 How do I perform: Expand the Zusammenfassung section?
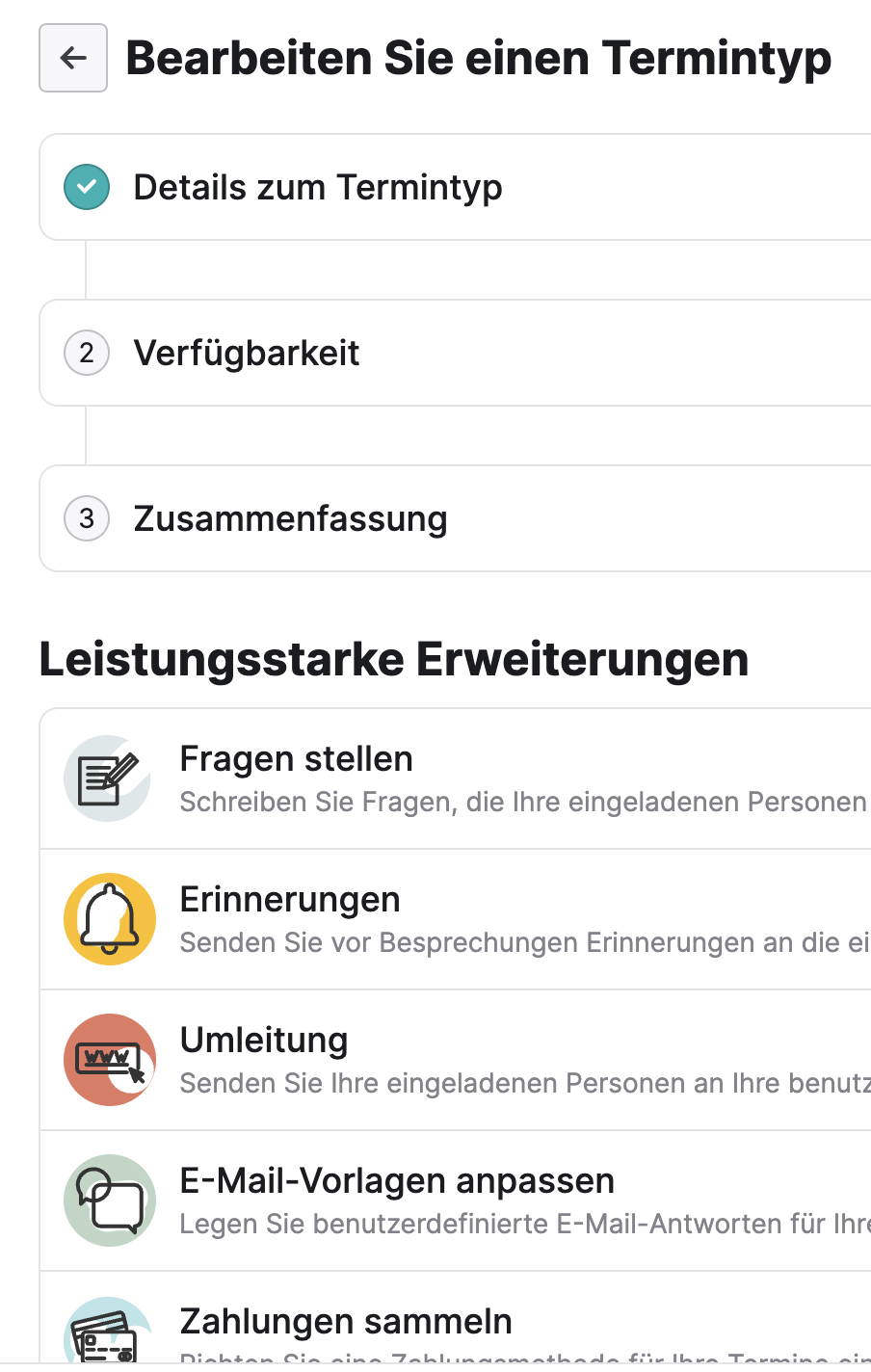pyautogui.click(x=455, y=518)
